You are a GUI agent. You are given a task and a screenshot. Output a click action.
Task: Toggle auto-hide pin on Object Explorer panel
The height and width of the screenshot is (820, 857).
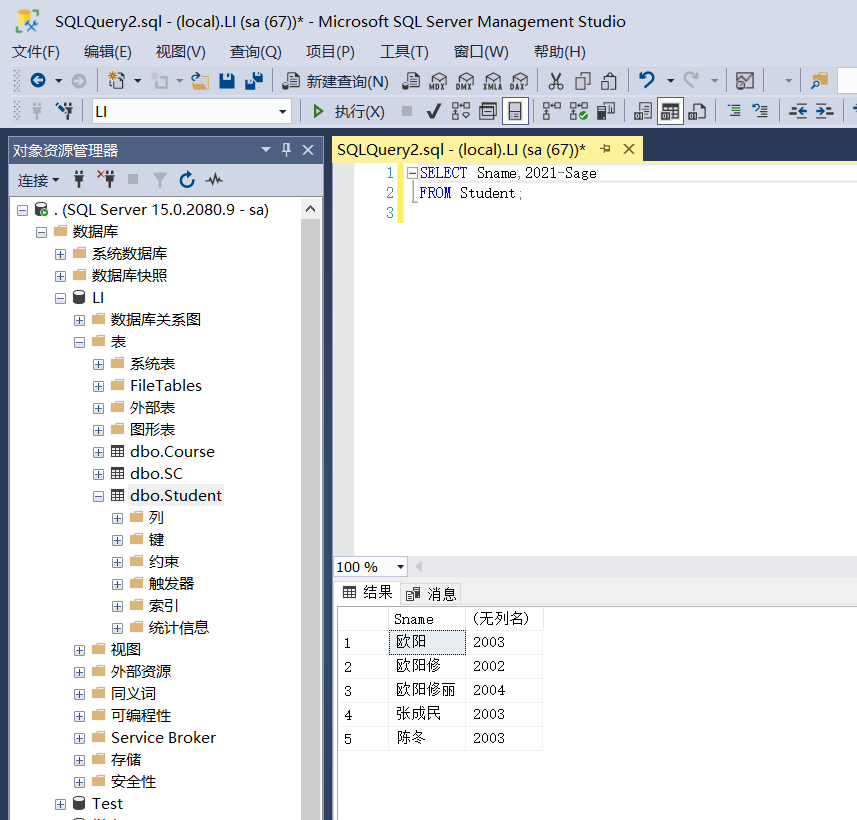click(286, 150)
